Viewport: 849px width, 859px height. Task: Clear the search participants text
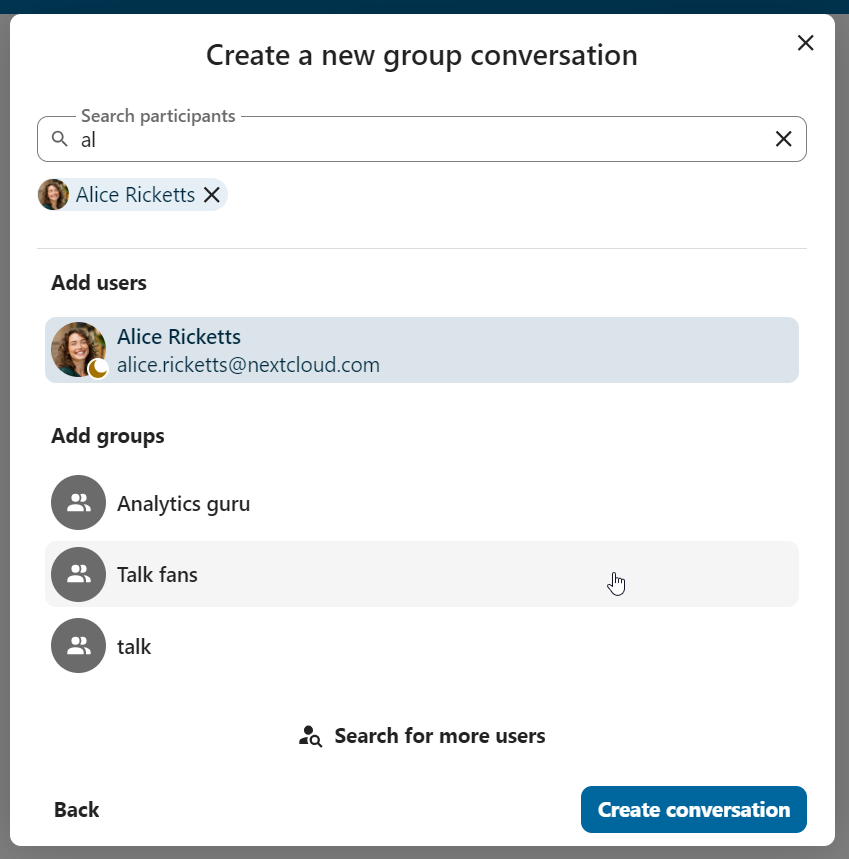coord(784,139)
